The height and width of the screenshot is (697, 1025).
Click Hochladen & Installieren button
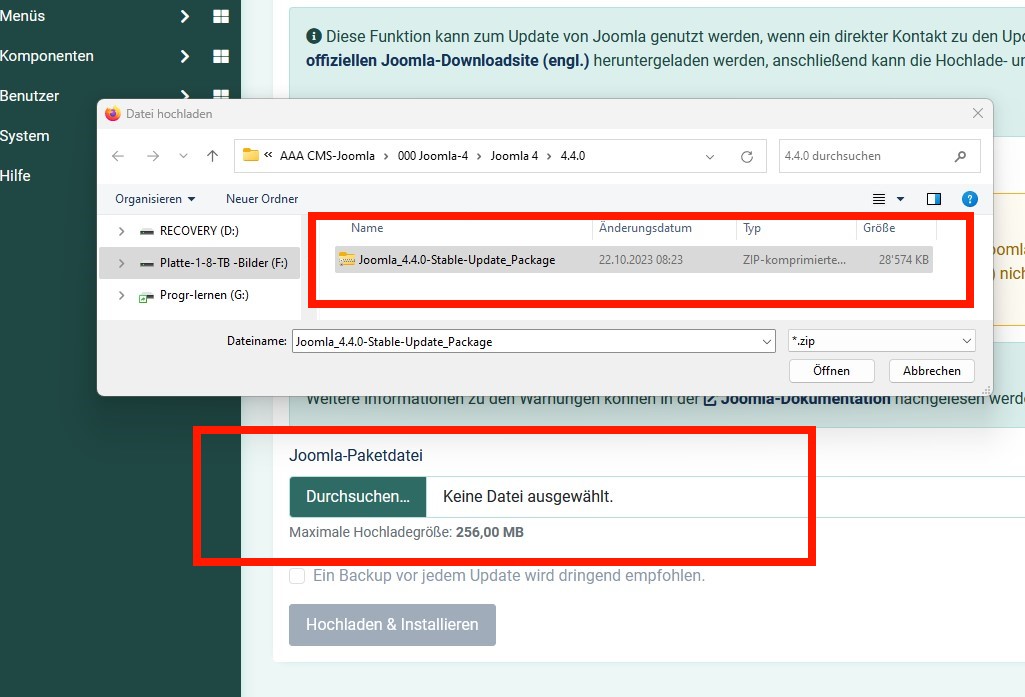click(x=392, y=624)
